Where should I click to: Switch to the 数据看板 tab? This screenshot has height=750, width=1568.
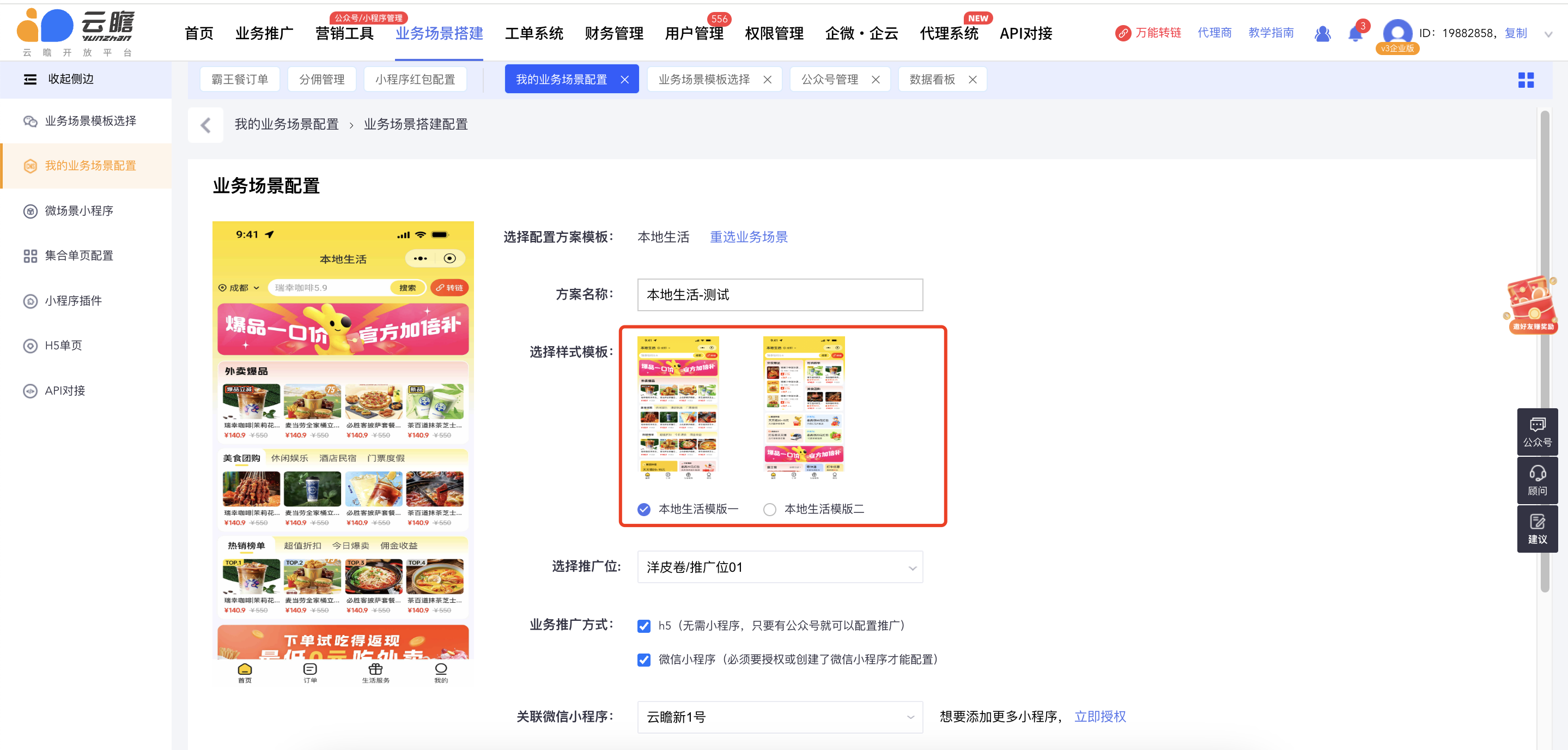(x=931, y=80)
